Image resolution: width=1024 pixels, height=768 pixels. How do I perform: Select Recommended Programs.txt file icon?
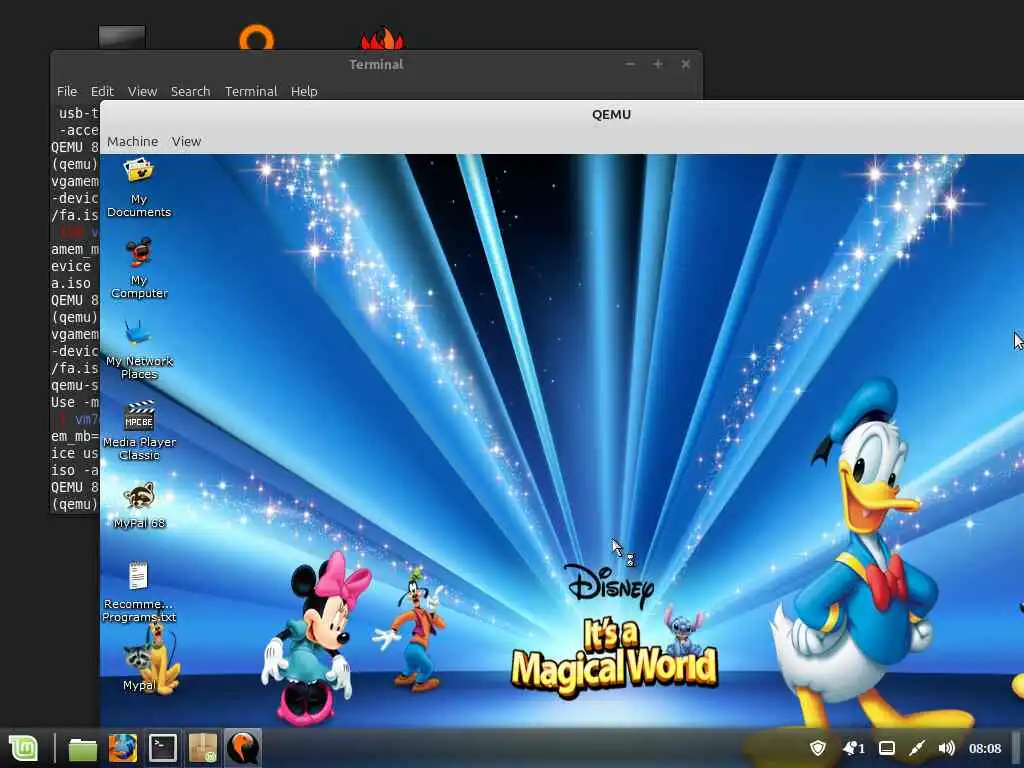point(138,592)
